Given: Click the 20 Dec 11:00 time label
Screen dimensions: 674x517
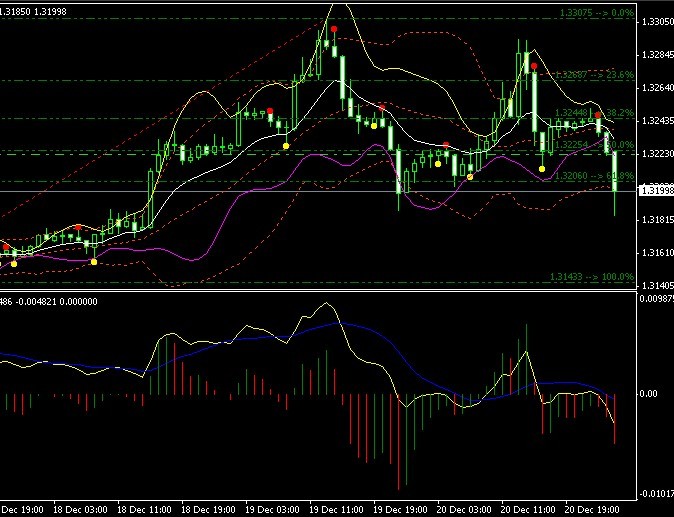Looking at the screenshot, I should [528, 510].
